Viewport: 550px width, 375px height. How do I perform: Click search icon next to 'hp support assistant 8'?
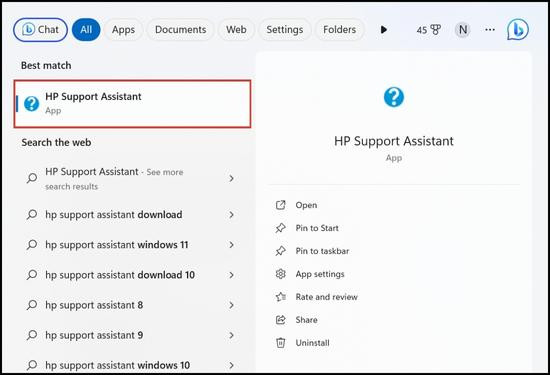point(32,305)
